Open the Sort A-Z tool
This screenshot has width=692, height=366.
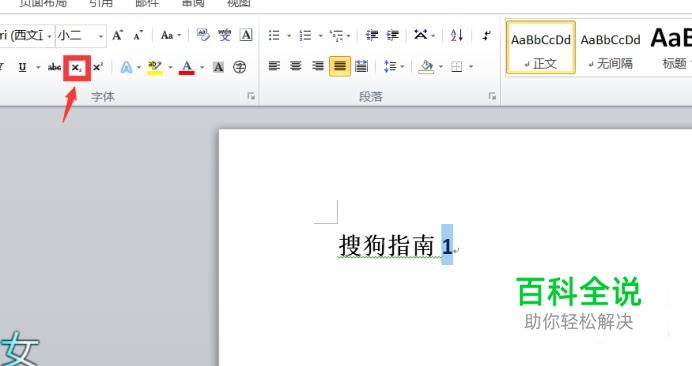pyautogui.click(x=457, y=35)
